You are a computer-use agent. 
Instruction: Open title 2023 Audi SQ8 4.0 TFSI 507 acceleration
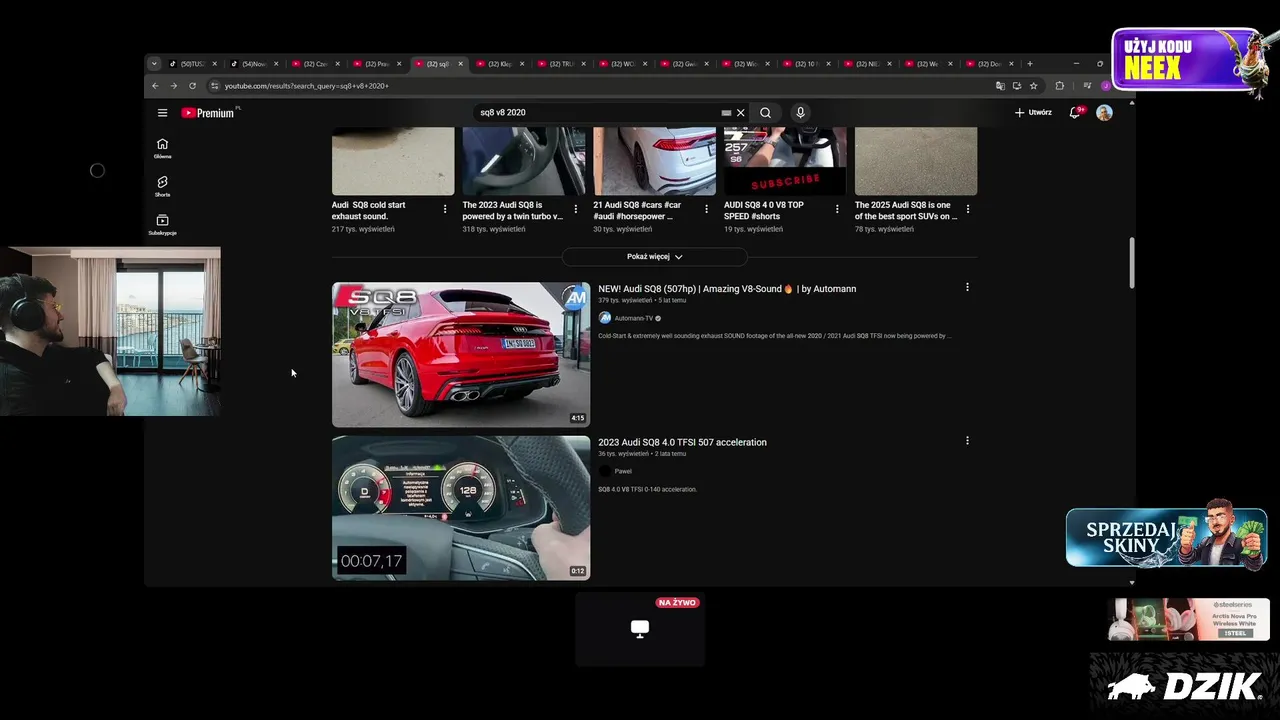[682, 442]
